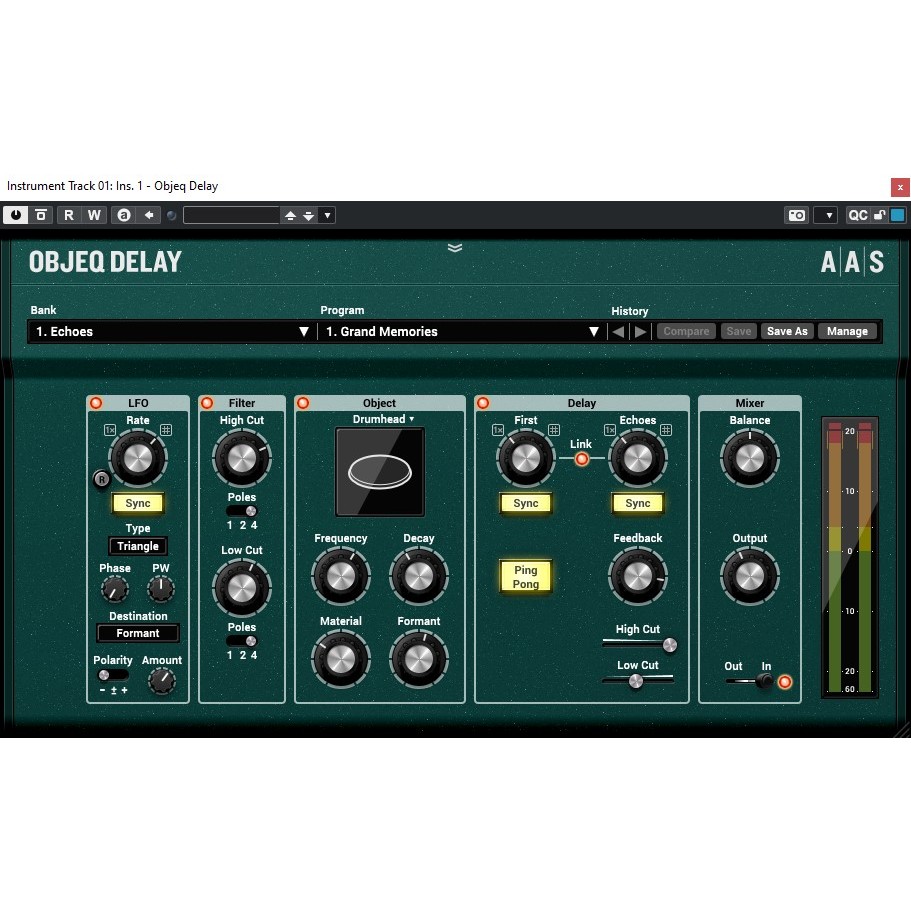911x911 pixels.
Task: Toggle the Ping Pong button
Action: [526, 577]
